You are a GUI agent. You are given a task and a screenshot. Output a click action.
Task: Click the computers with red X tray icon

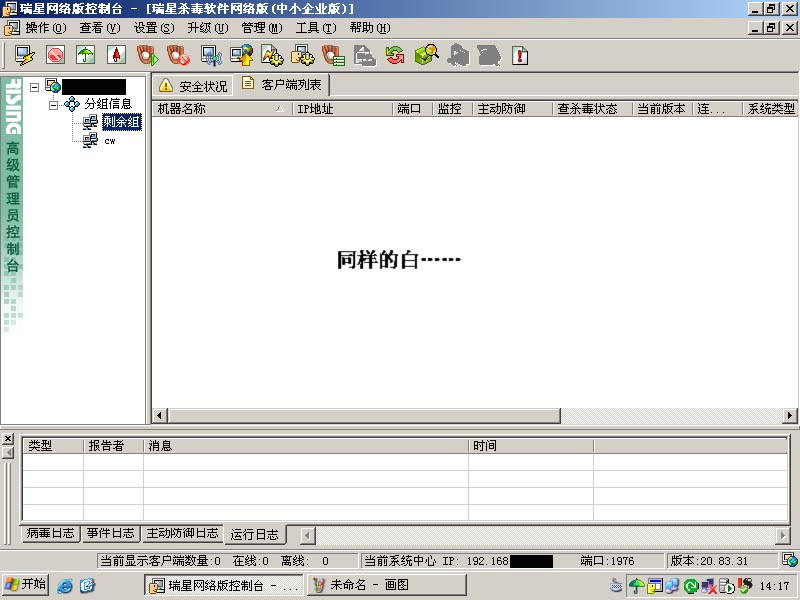point(709,586)
